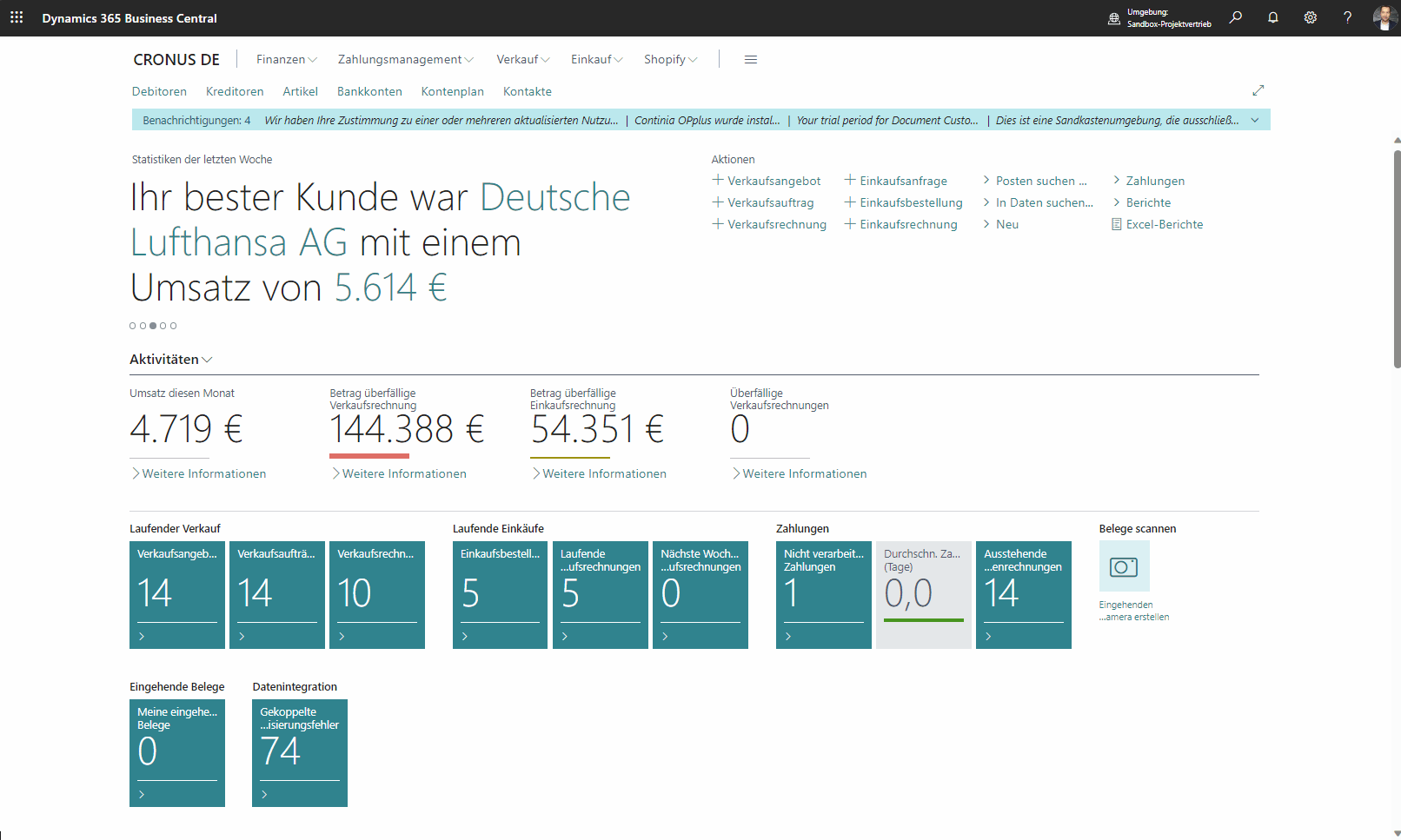Create a new Verkaufsrechnung
Image resolution: width=1401 pixels, height=840 pixels.
pyautogui.click(x=769, y=224)
